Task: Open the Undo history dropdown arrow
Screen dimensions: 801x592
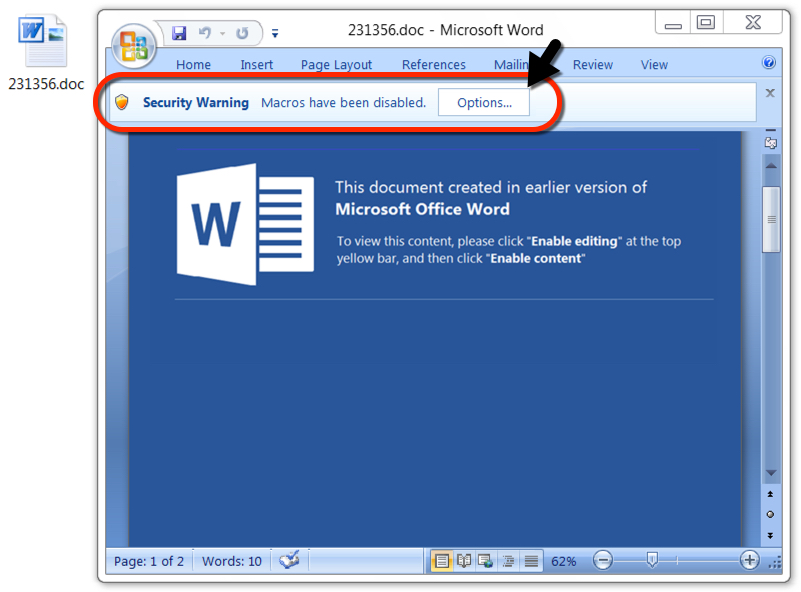Action: coord(223,34)
